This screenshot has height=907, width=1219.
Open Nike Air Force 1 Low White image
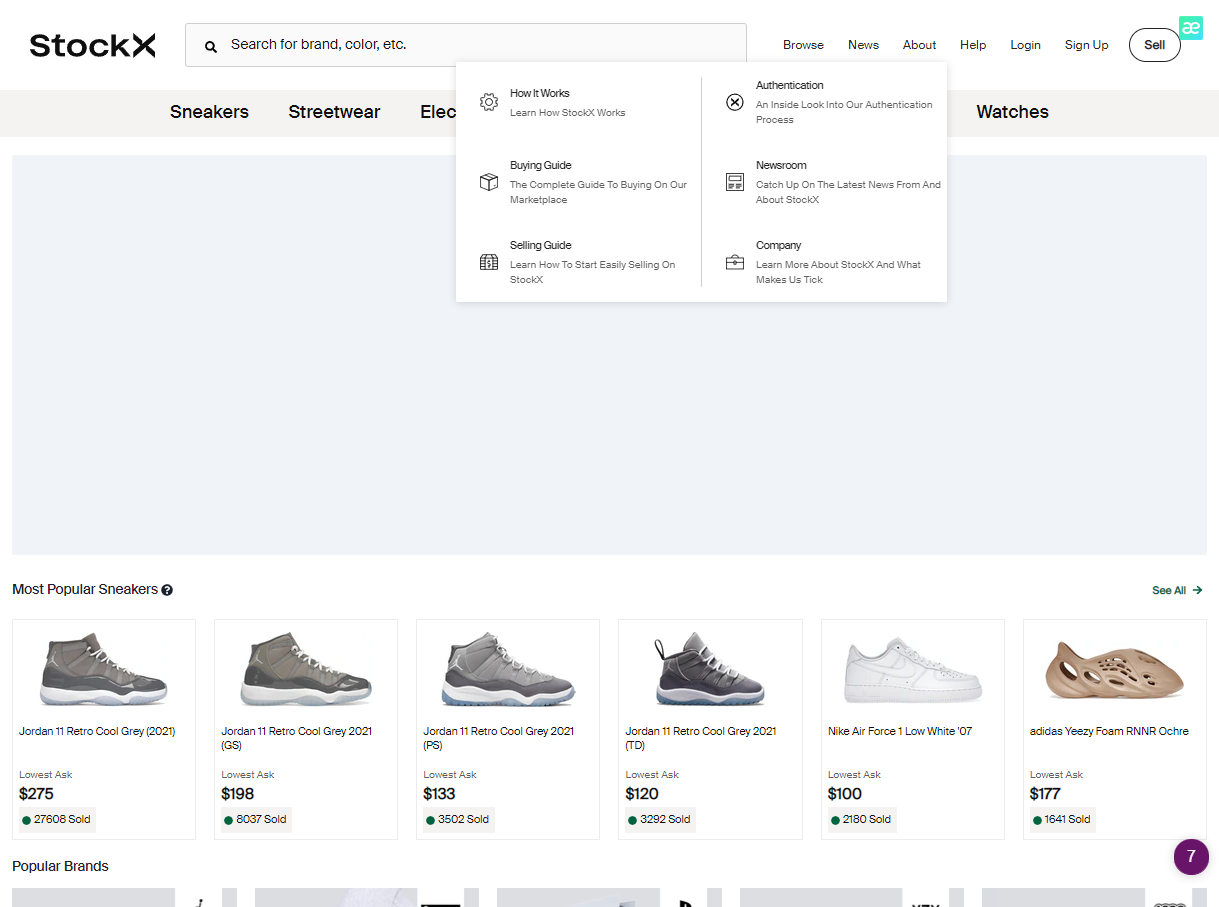click(x=913, y=671)
